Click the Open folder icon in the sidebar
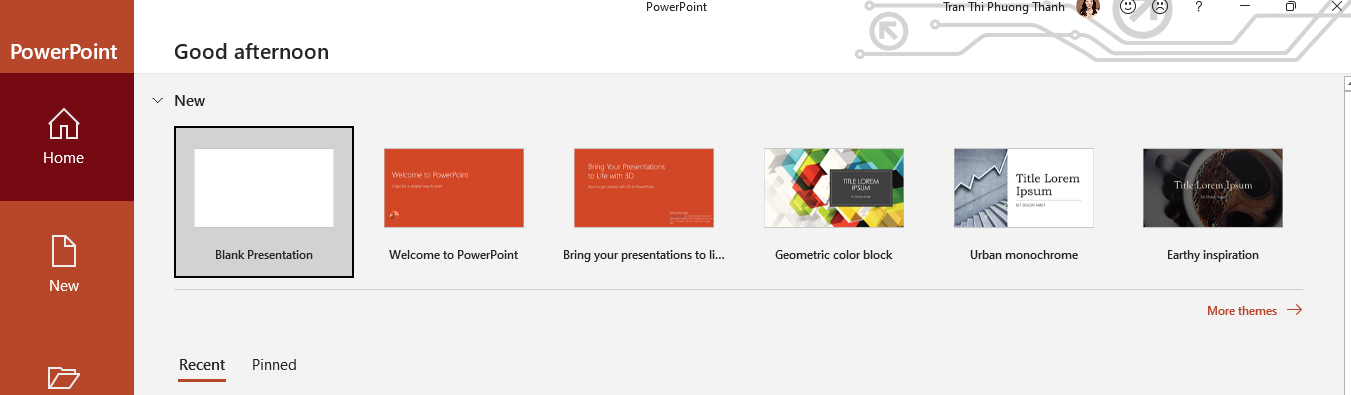 (x=64, y=377)
